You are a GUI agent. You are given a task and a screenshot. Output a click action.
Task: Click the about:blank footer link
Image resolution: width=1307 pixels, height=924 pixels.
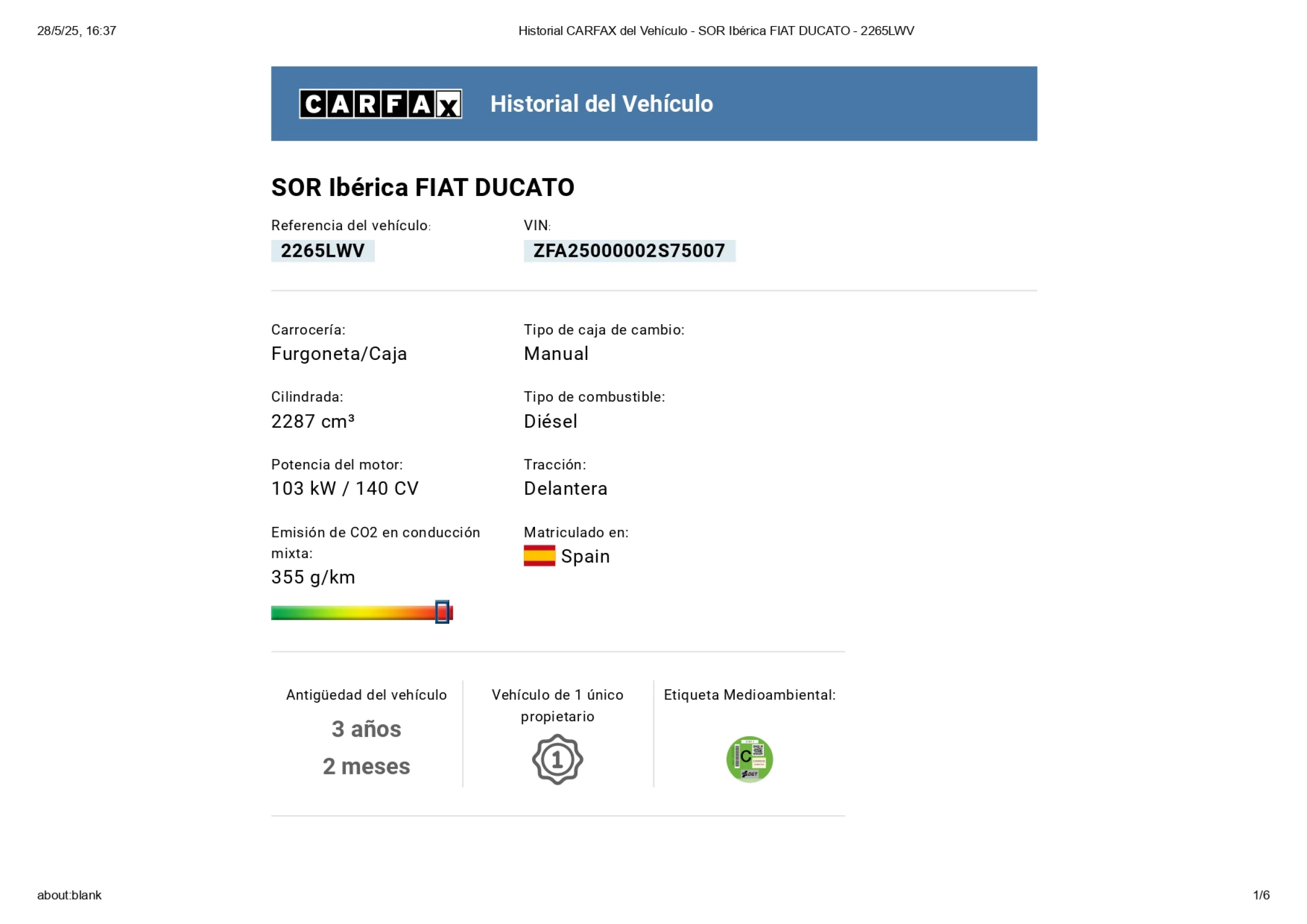(x=68, y=895)
